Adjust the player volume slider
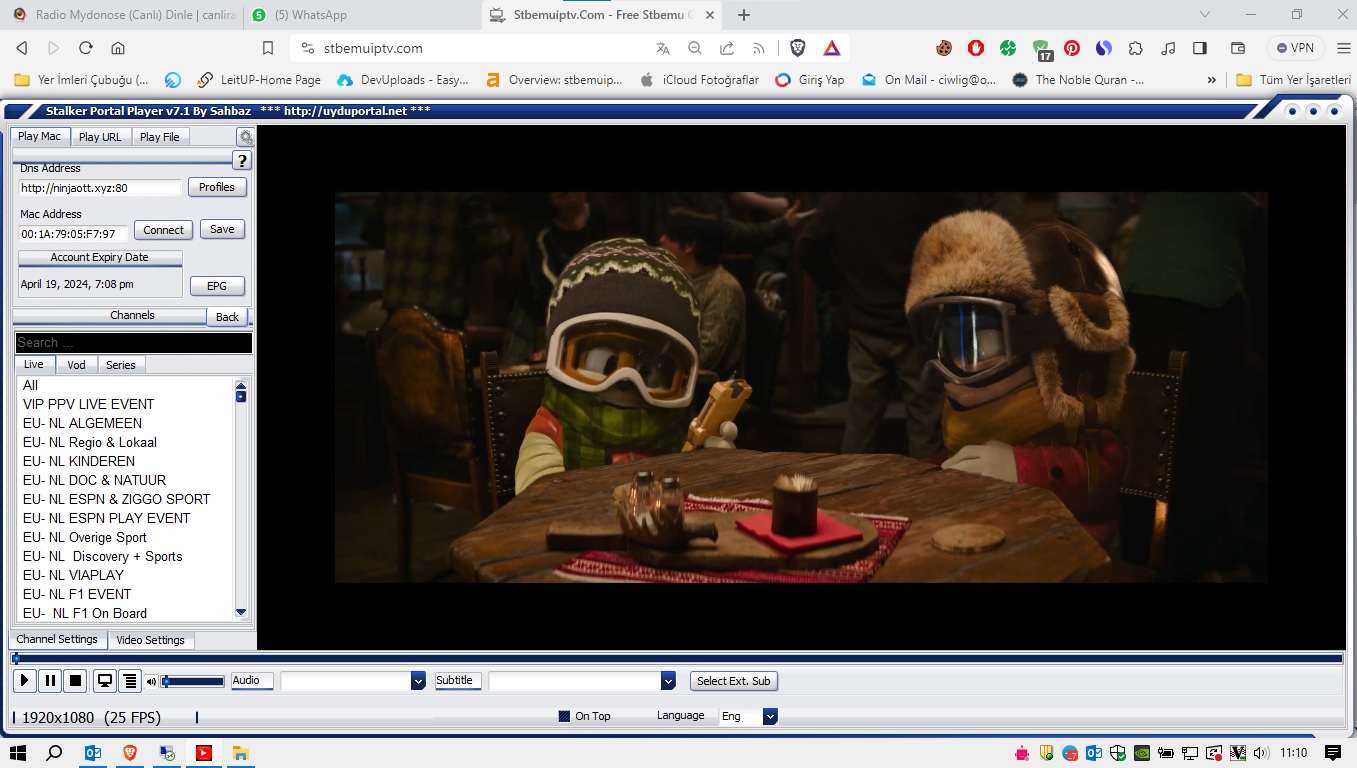This screenshot has width=1357, height=768. coord(193,682)
